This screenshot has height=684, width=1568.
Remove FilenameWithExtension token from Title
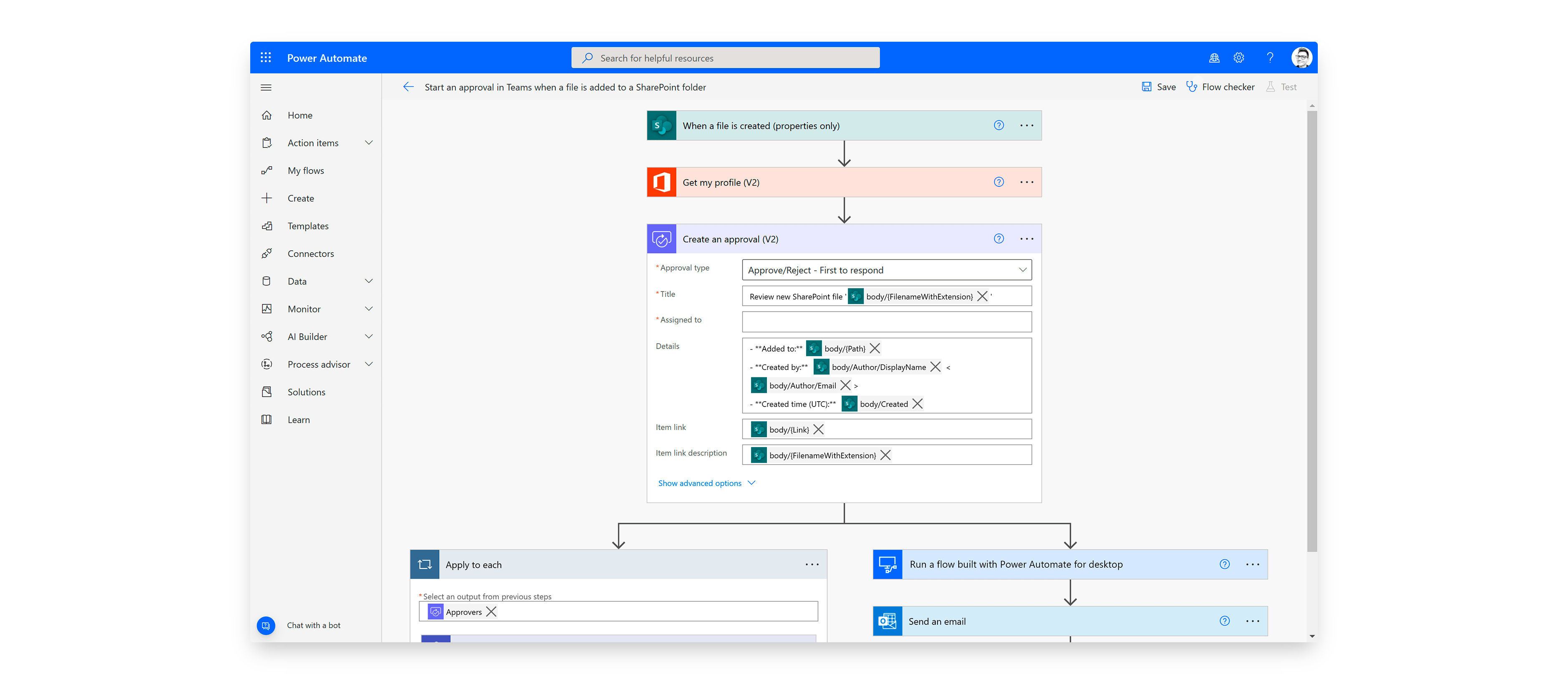pyautogui.click(x=982, y=297)
